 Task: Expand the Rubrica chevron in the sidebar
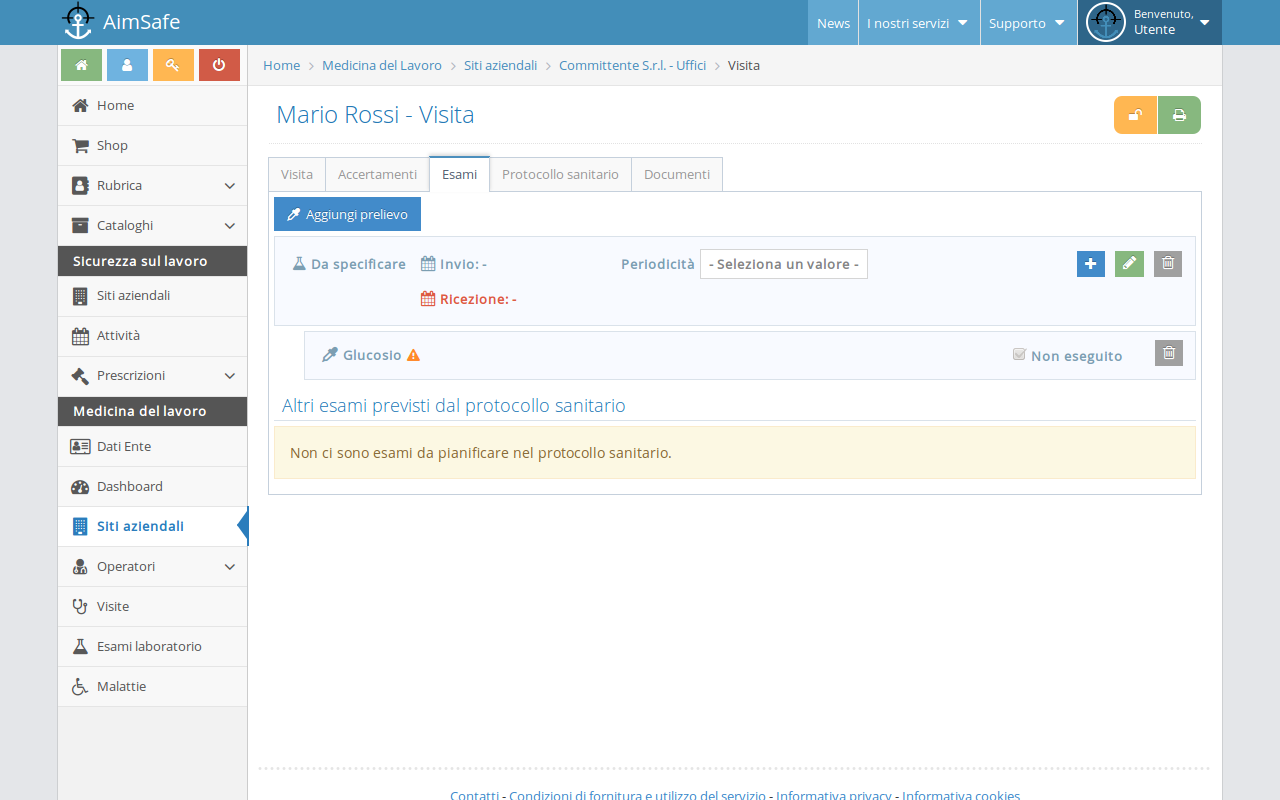[x=230, y=186]
